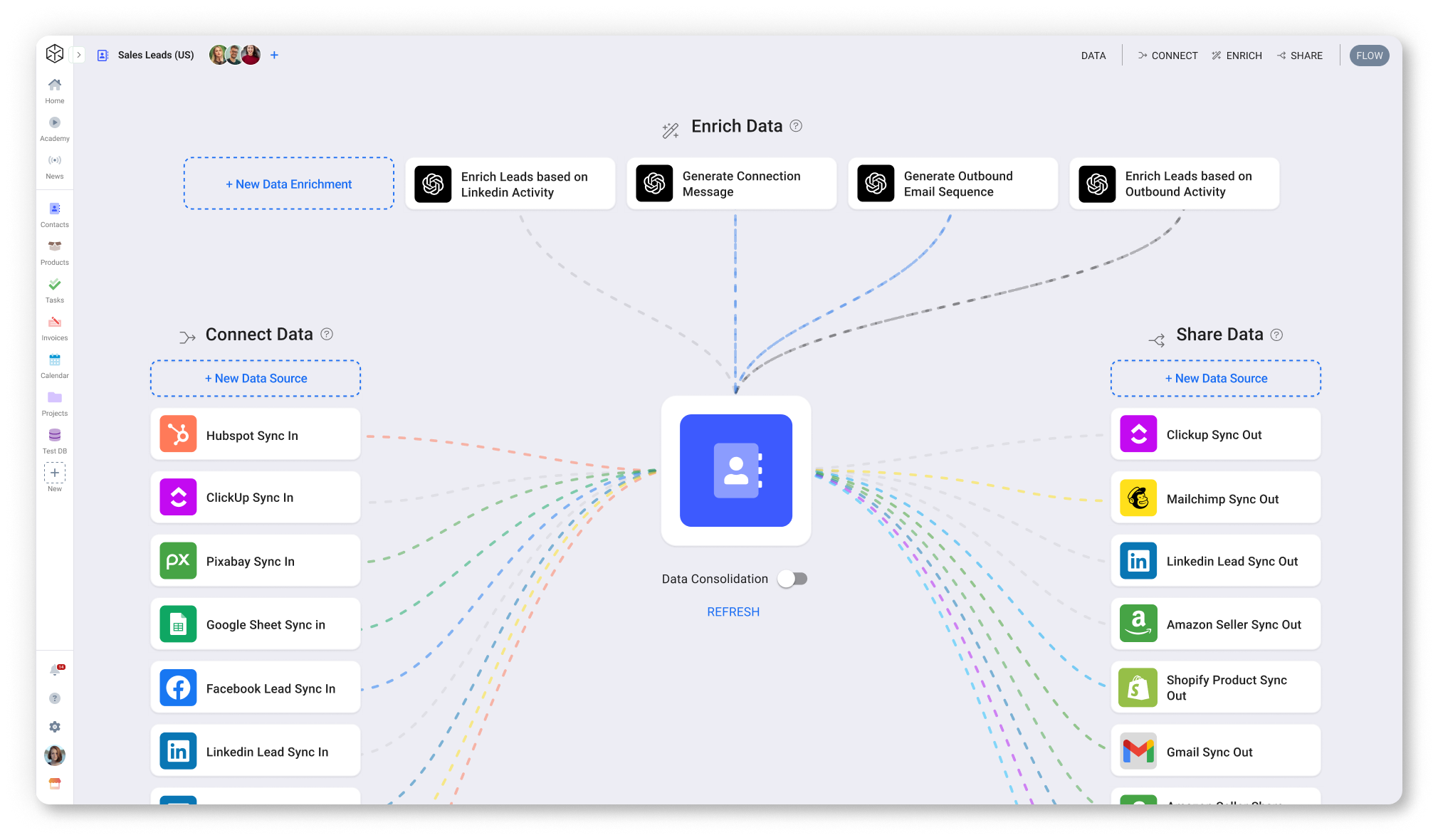This screenshot has width=1438, height=840.
Task: Add collaborator with the plus icon
Action: click(274, 55)
